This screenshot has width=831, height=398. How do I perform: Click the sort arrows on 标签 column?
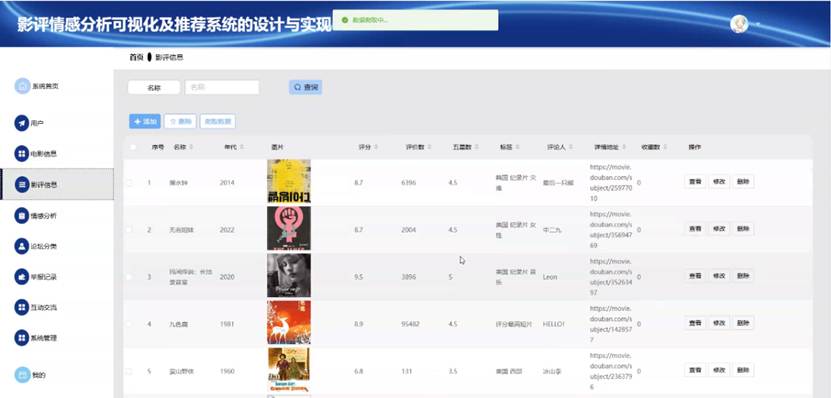517,147
